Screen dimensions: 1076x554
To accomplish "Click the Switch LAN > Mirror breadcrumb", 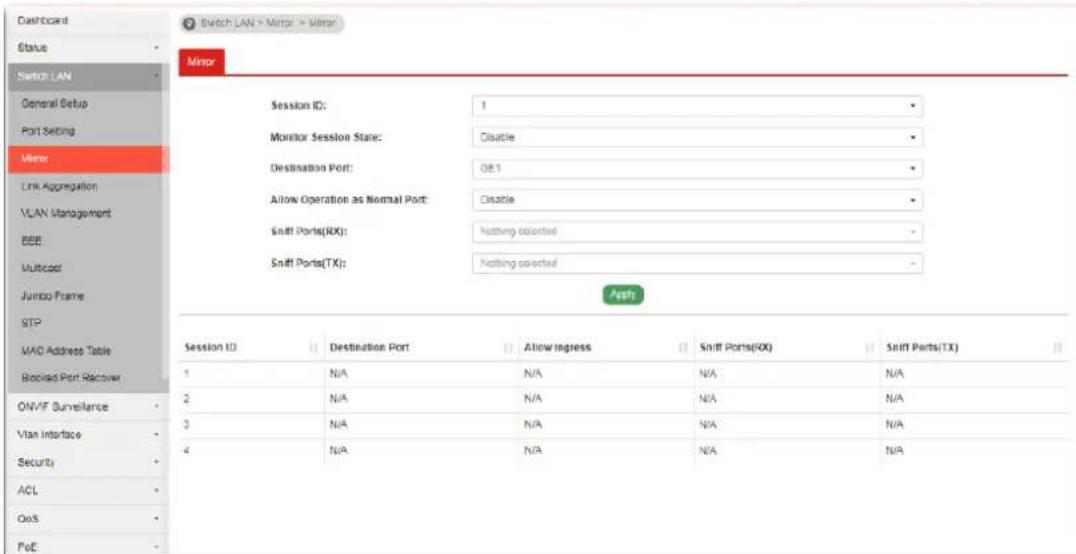I will point(267,23).
